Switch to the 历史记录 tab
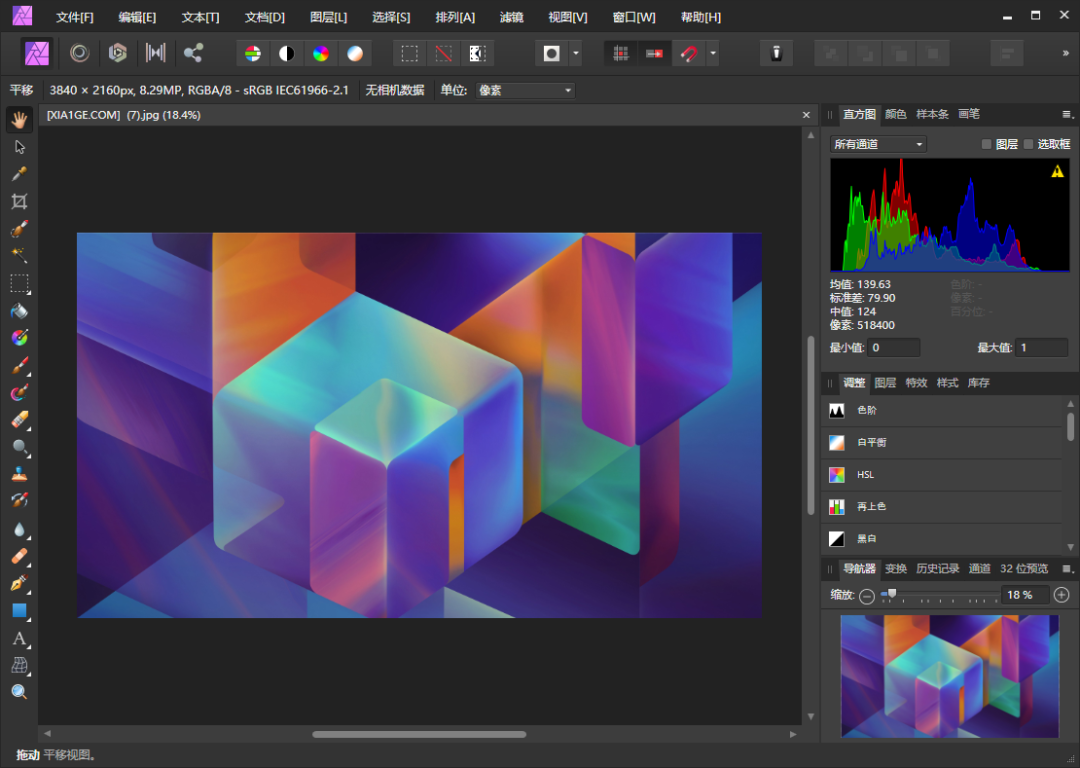This screenshot has height=768, width=1080. [x=936, y=567]
